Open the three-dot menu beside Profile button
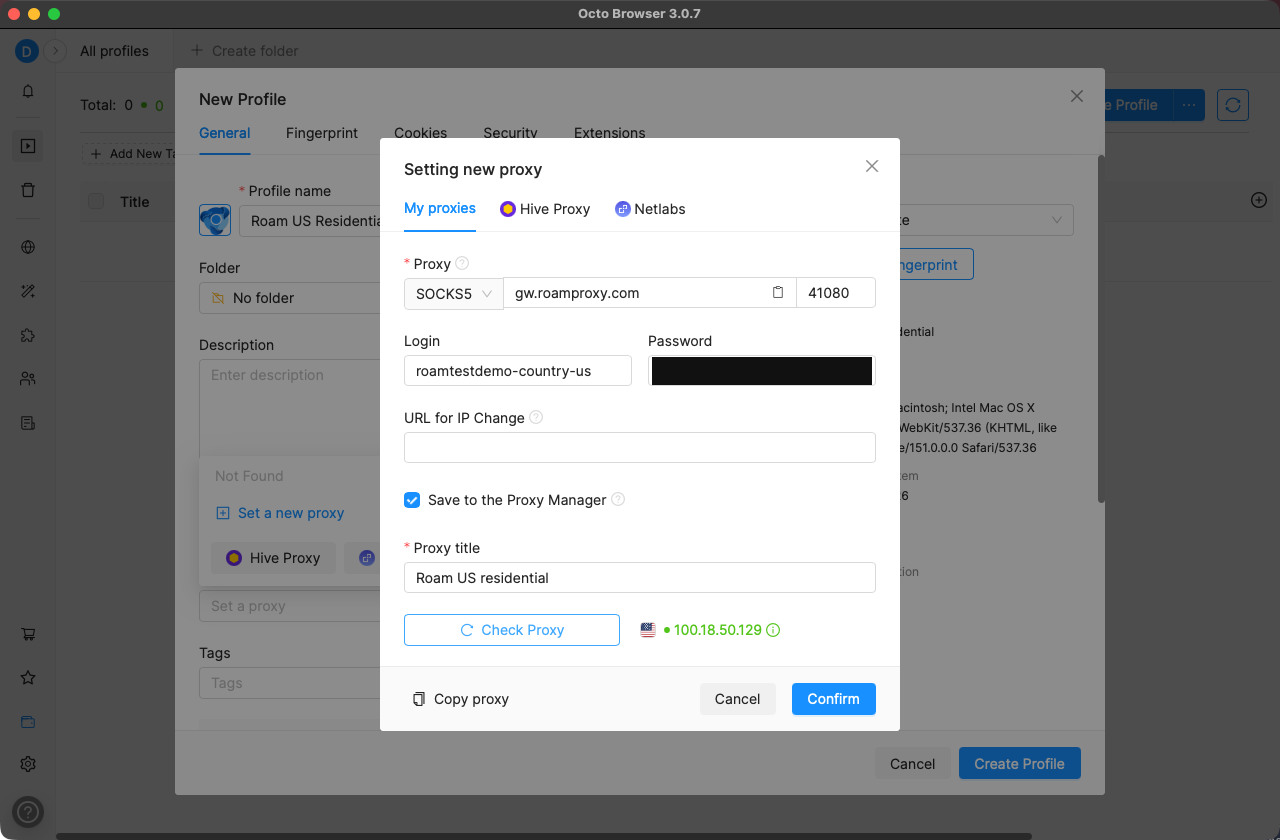1280x840 pixels. [x=1188, y=104]
